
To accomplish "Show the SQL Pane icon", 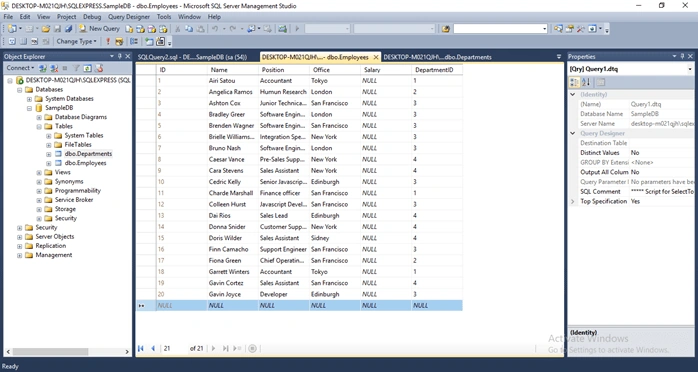I will point(34,41).
